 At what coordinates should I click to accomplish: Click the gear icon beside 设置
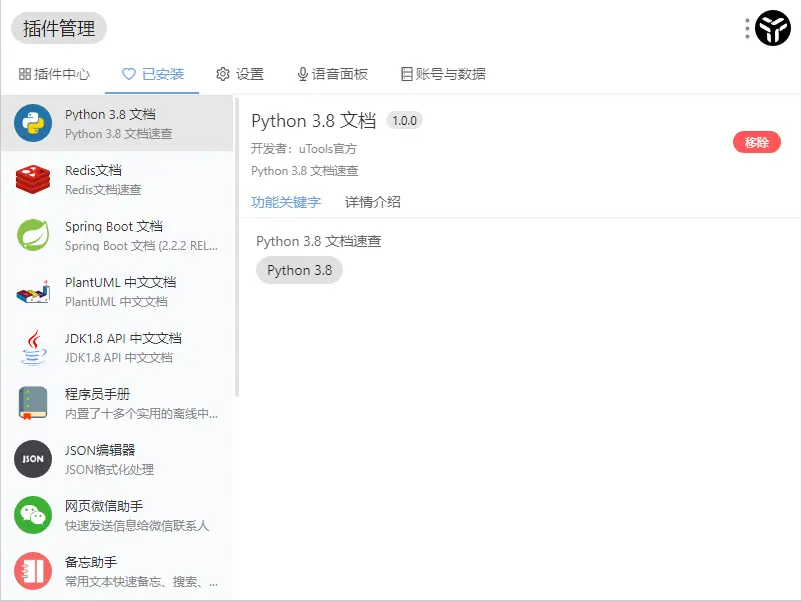(222, 74)
